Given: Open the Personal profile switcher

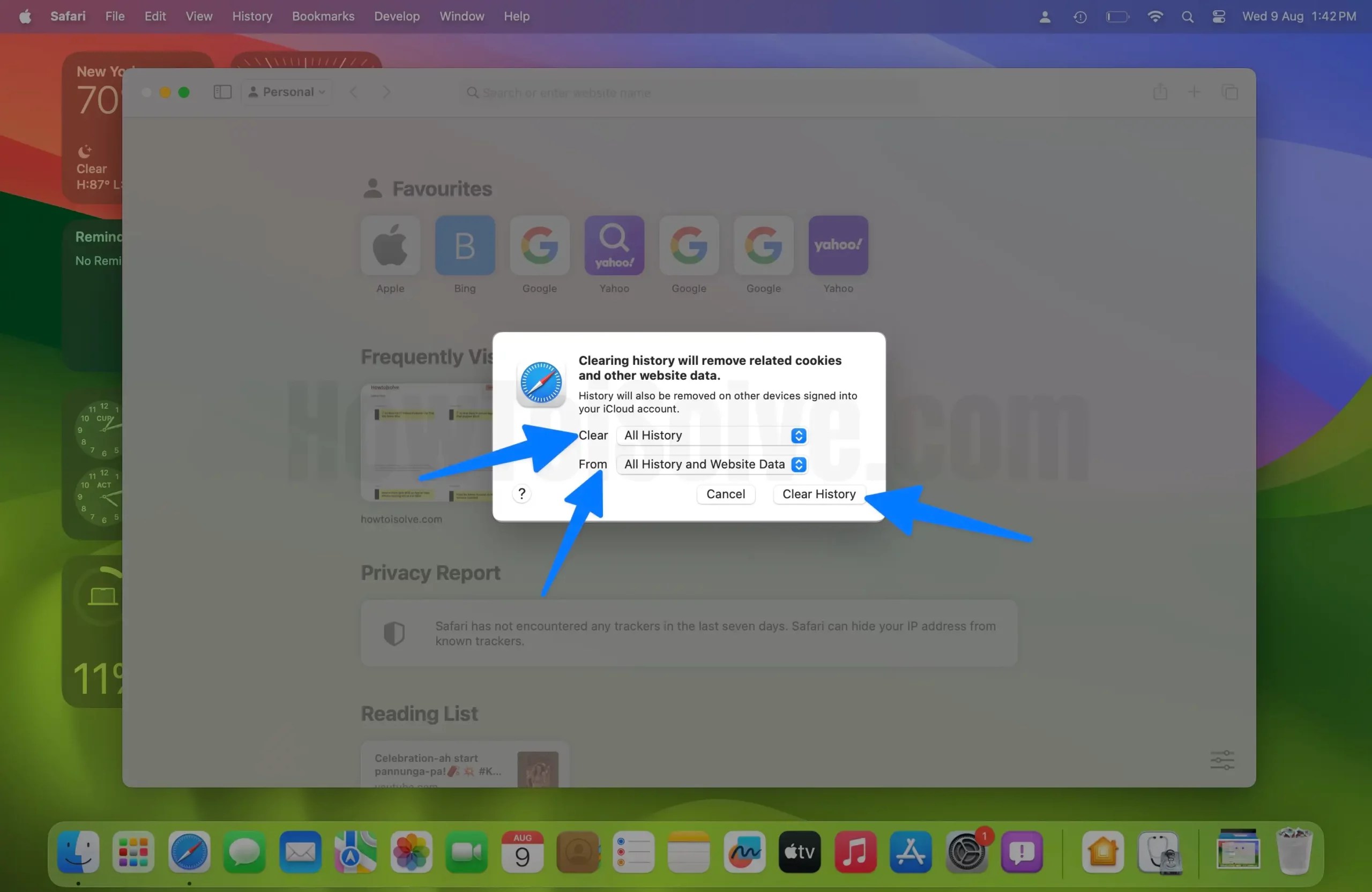Looking at the screenshot, I should 287,92.
